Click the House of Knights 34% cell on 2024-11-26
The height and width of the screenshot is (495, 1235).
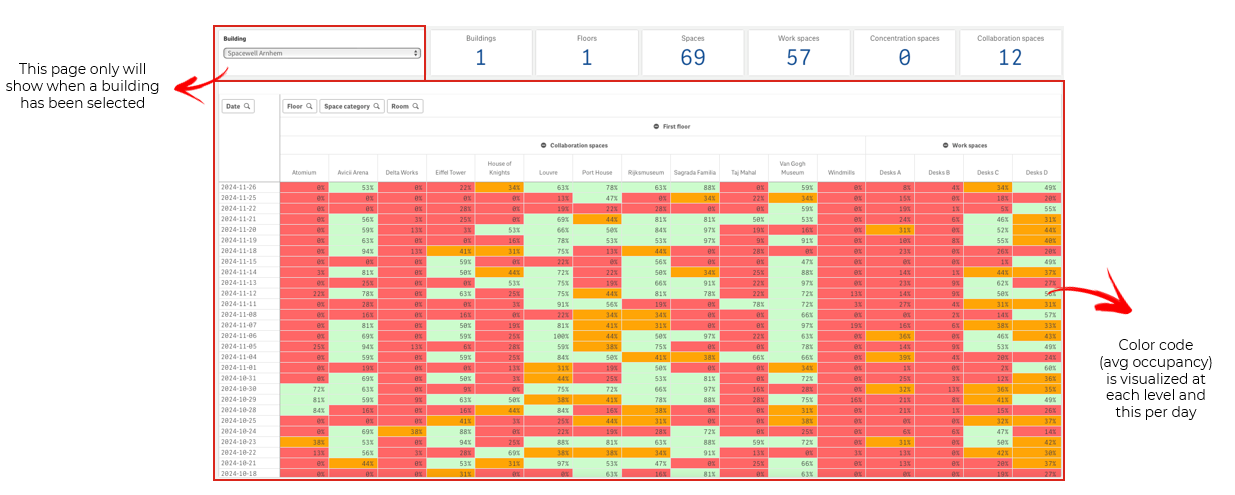(499, 187)
